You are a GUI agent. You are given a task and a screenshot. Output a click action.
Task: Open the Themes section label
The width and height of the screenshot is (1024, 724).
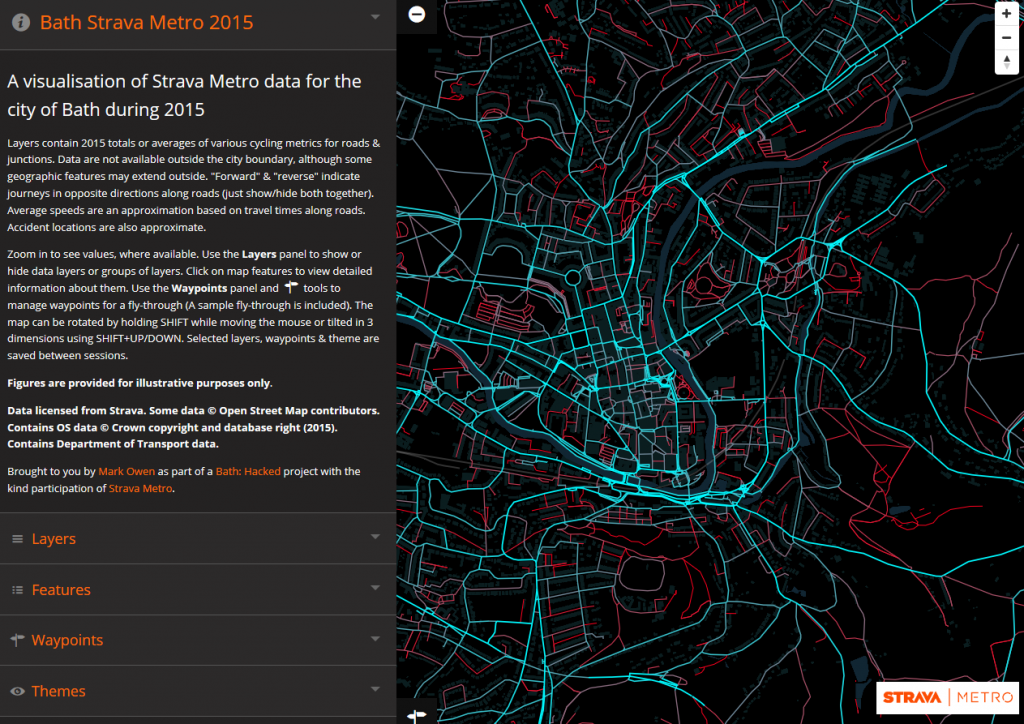click(x=58, y=691)
